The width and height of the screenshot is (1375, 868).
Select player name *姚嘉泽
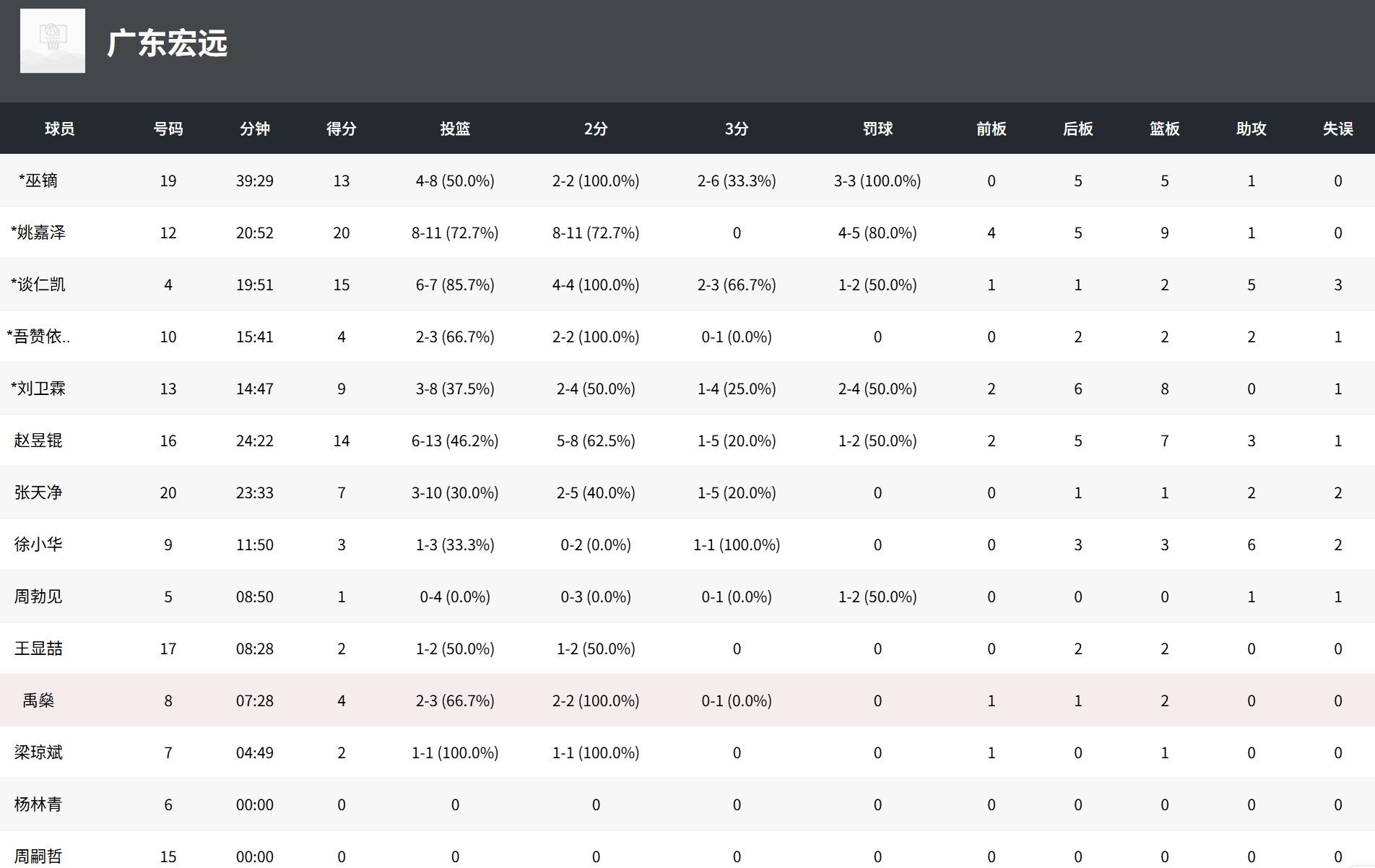coord(38,233)
